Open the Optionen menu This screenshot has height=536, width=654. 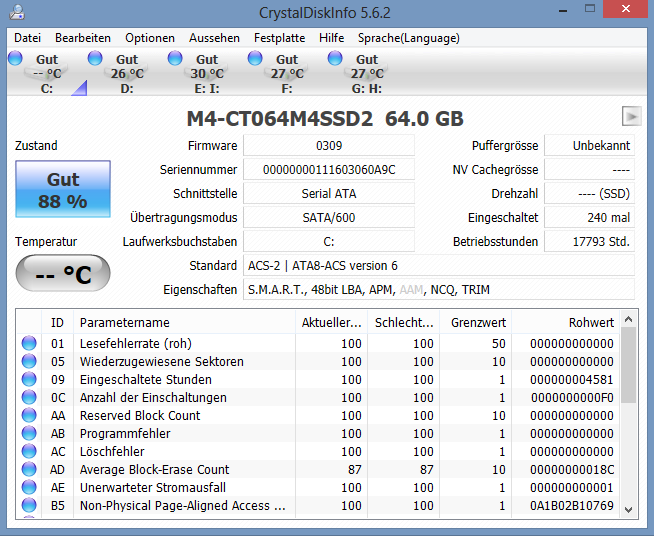(150, 38)
